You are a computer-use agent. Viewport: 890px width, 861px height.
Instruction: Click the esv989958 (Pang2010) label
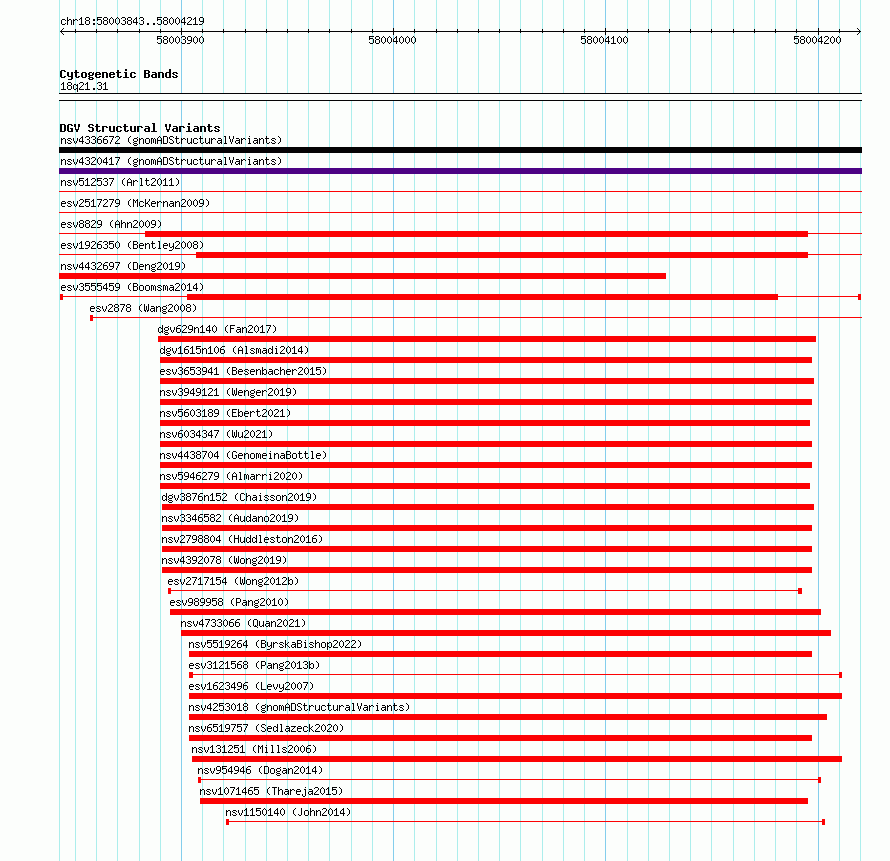pos(229,602)
